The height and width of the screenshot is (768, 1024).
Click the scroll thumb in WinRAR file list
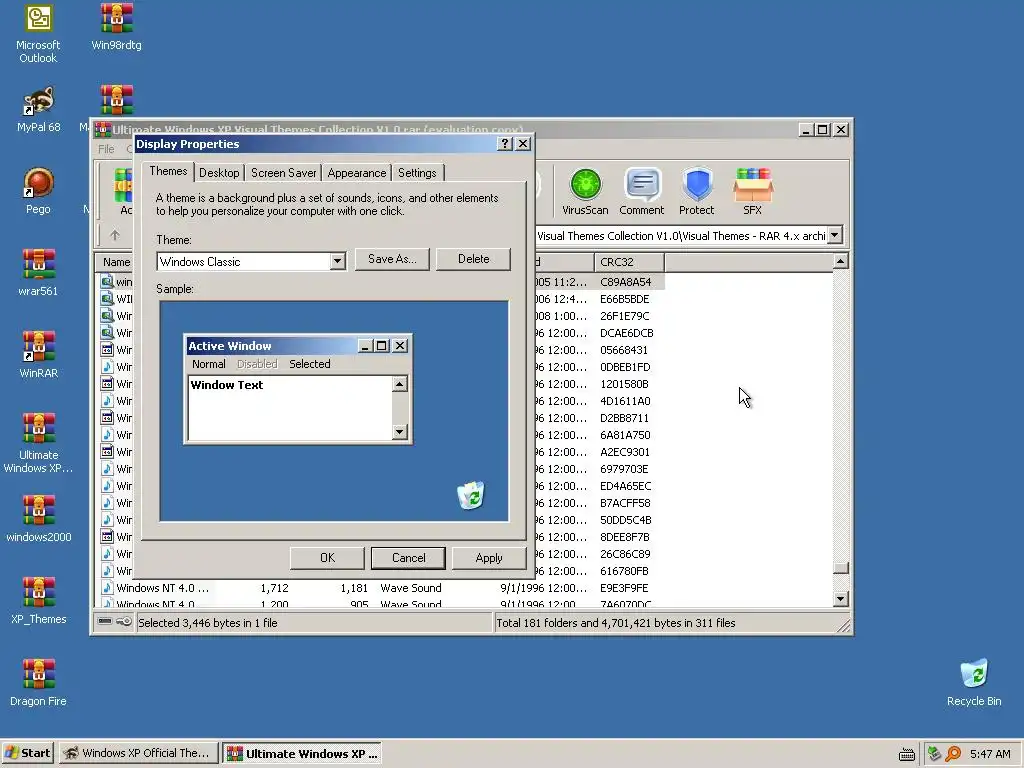click(x=840, y=568)
